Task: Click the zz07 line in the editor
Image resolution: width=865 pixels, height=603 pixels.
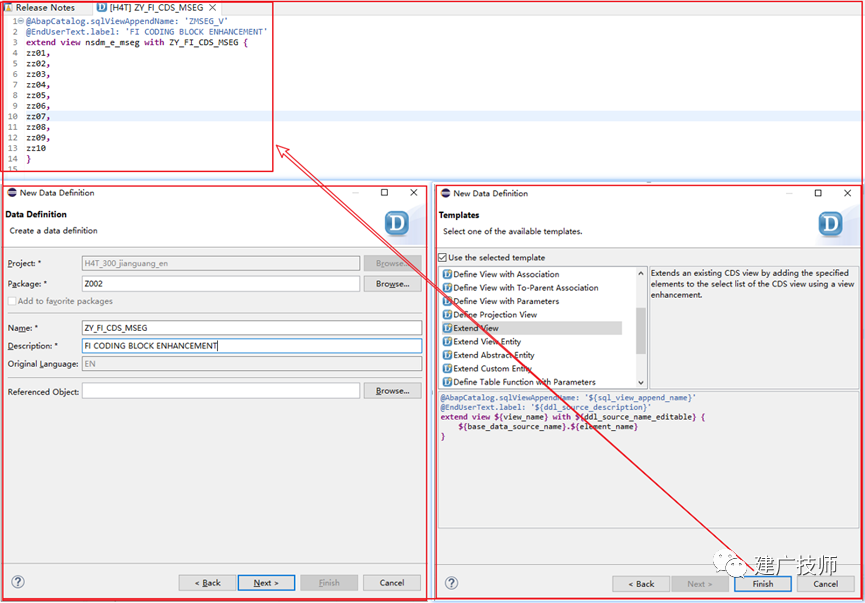Action: point(38,116)
